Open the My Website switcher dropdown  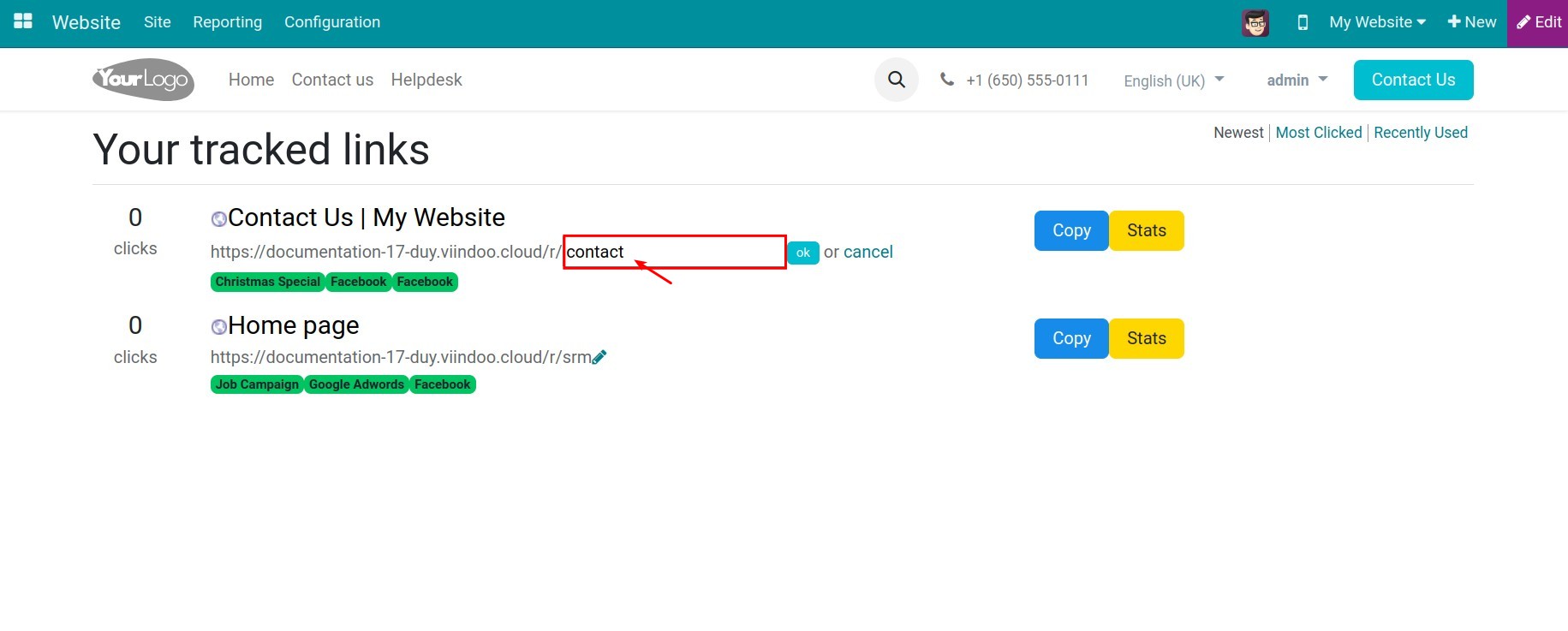[x=1377, y=22]
